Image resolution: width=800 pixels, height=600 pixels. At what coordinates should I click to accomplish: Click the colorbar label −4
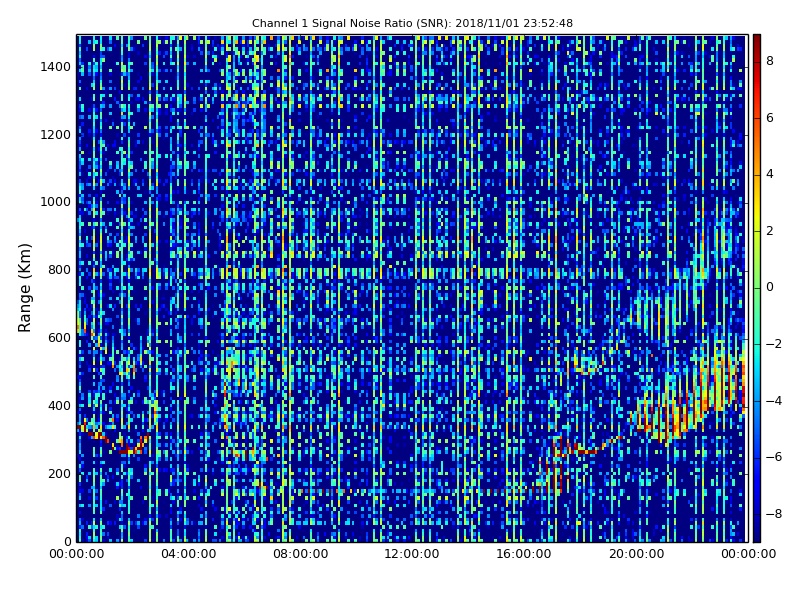[773, 401]
